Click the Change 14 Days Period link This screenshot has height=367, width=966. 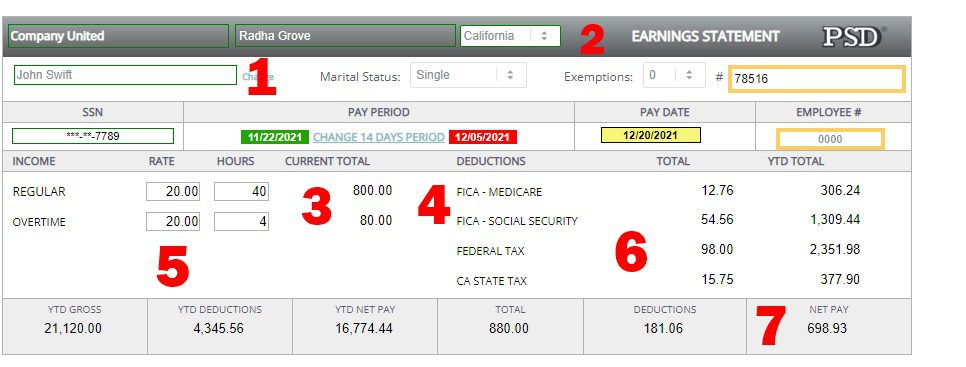(x=379, y=137)
